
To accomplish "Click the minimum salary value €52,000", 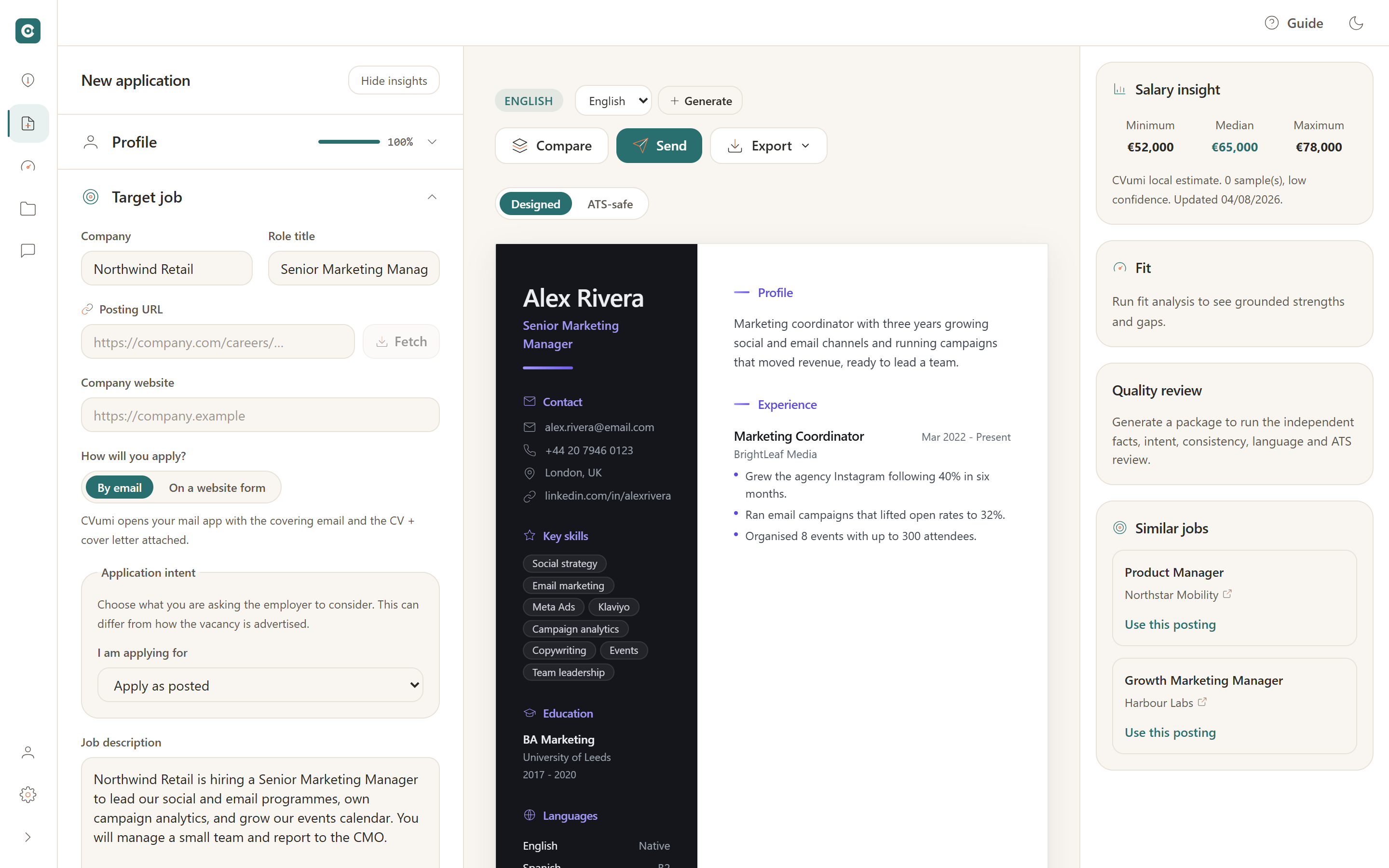I will point(1150,147).
